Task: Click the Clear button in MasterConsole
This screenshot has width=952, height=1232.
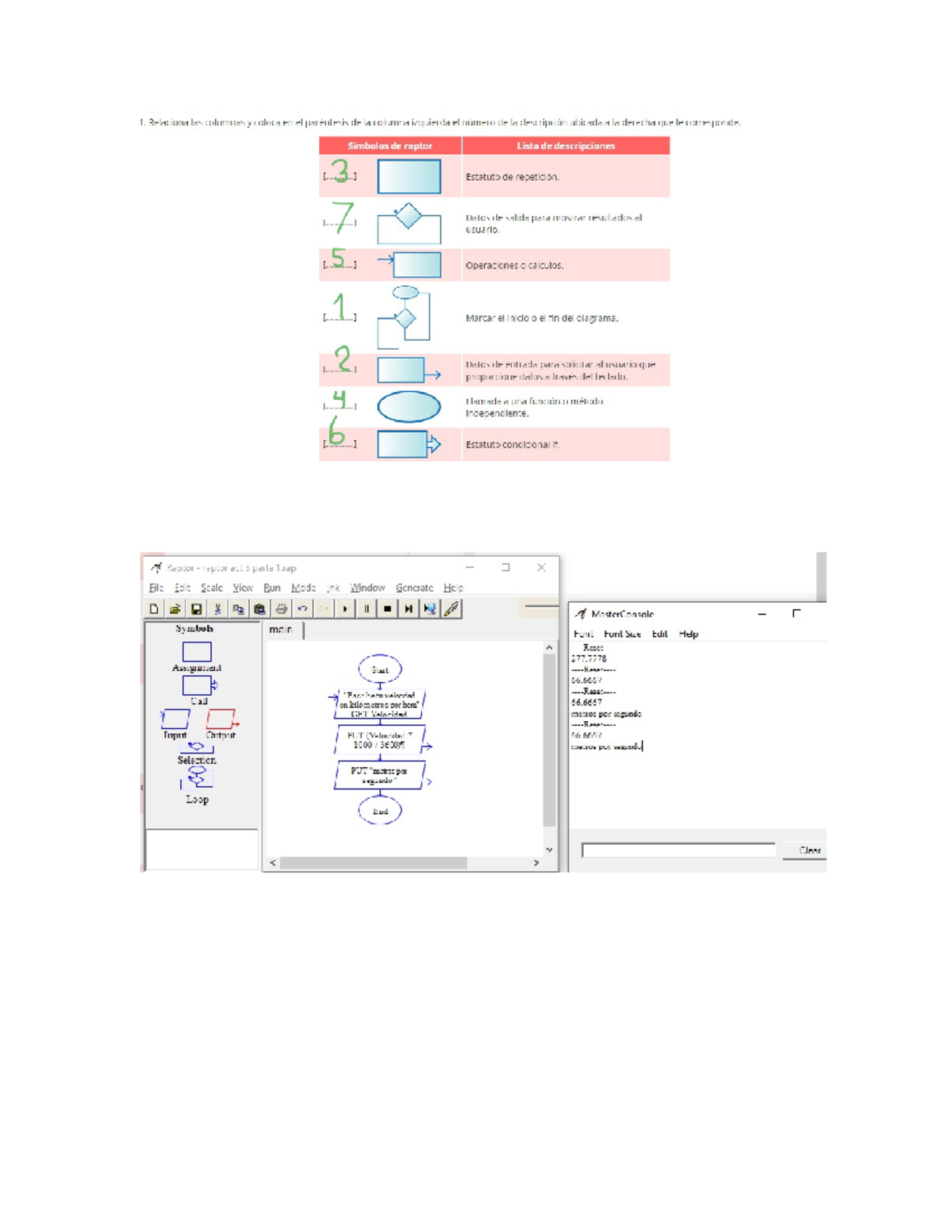Action: [x=809, y=850]
